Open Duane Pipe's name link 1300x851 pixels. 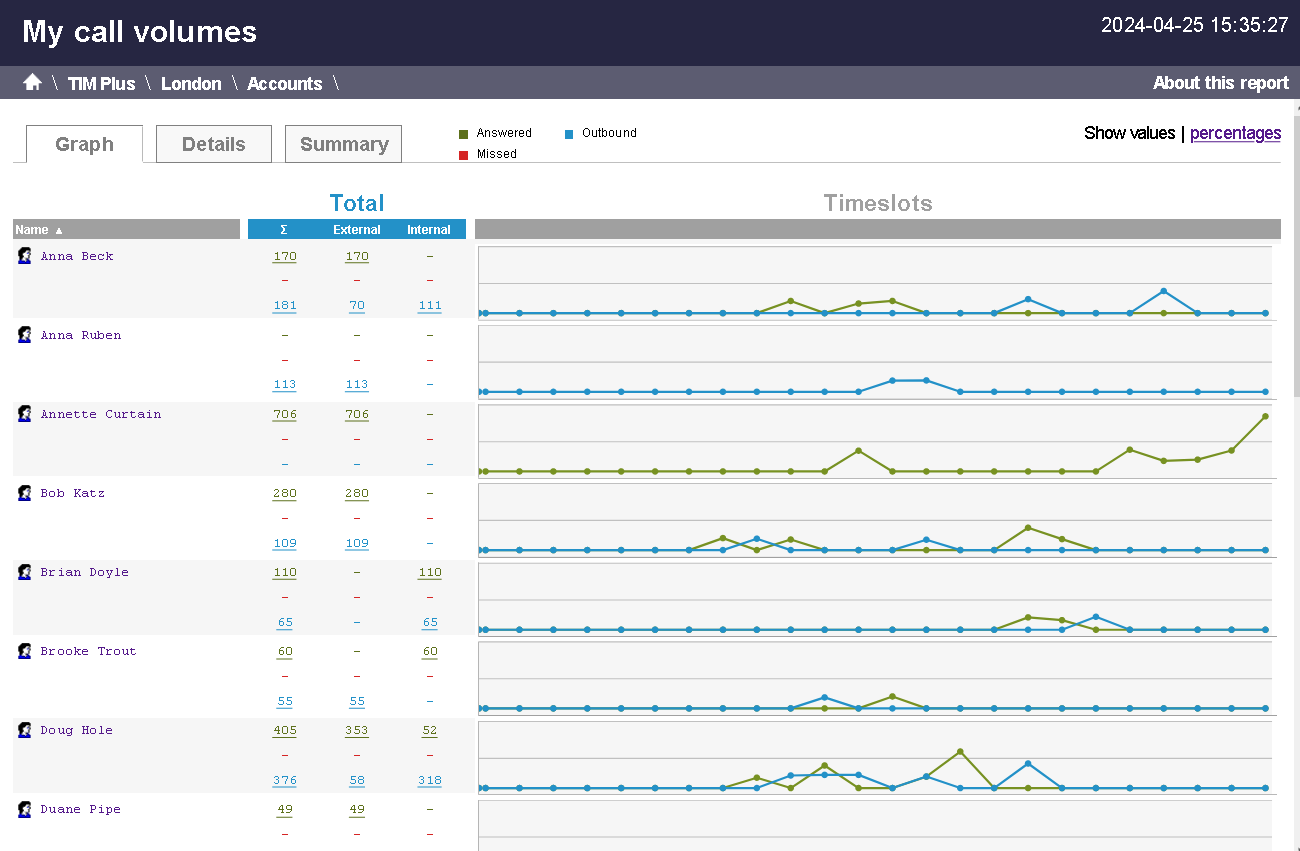pyautogui.click(x=80, y=809)
